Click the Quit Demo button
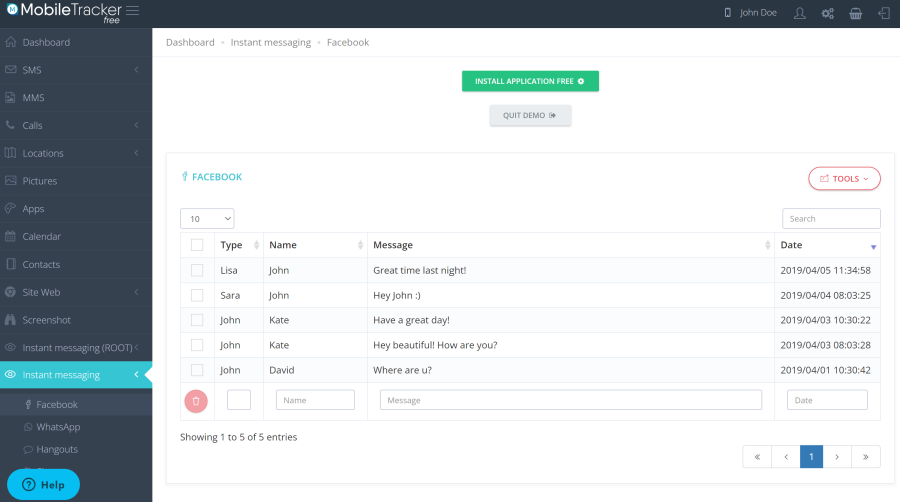 coord(530,115)
